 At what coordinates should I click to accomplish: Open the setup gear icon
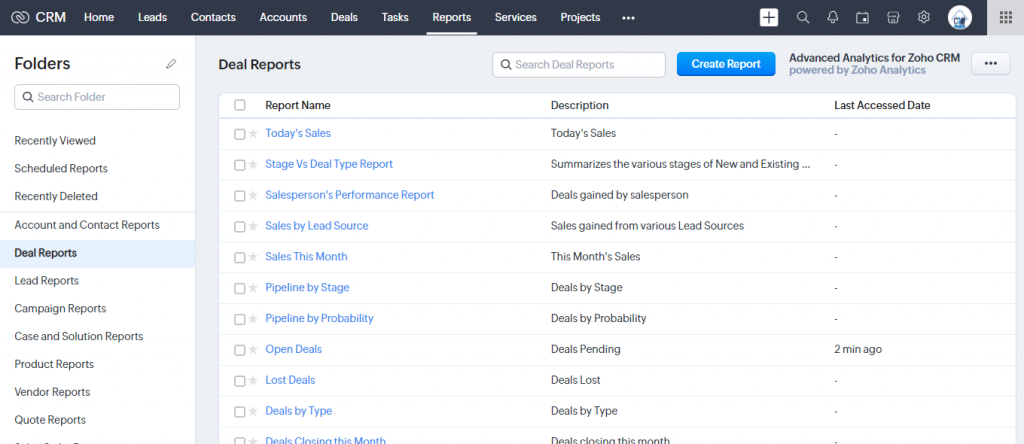coord(923,17)
